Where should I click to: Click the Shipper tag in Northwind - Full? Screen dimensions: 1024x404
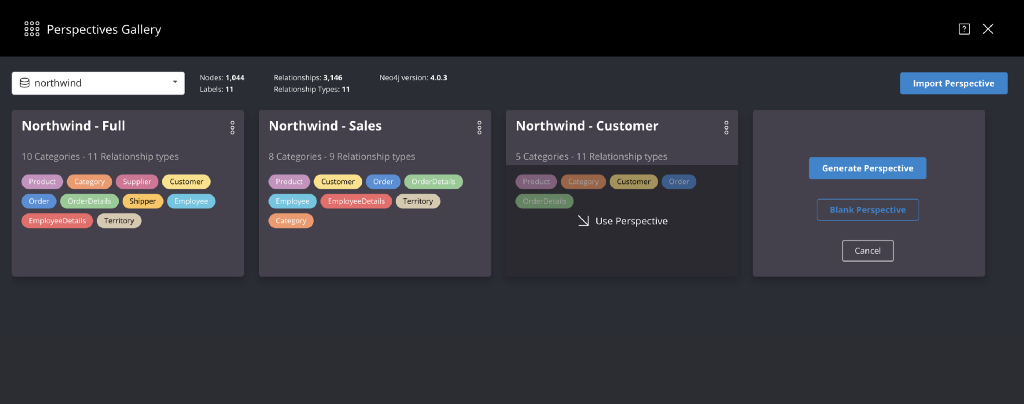tap(142, 201)
